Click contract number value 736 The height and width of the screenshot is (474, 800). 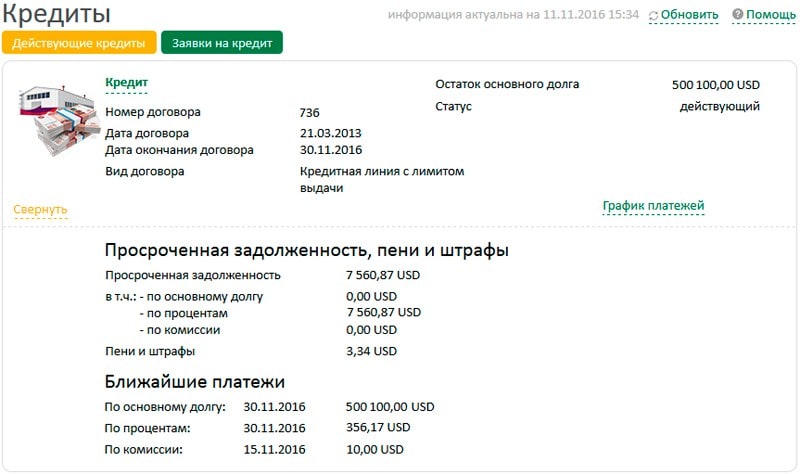point(310,112)
